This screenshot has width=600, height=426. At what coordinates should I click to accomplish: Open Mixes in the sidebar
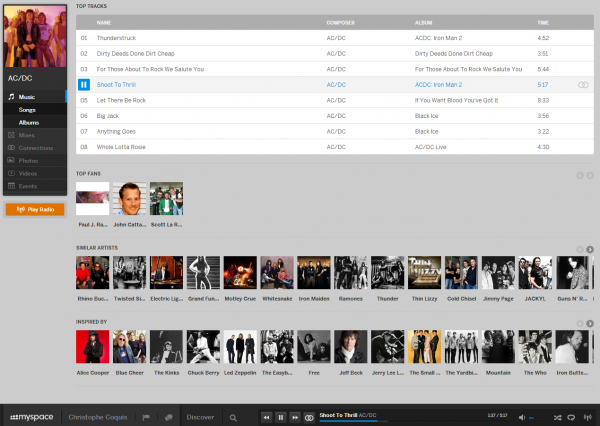coord(35,135)
